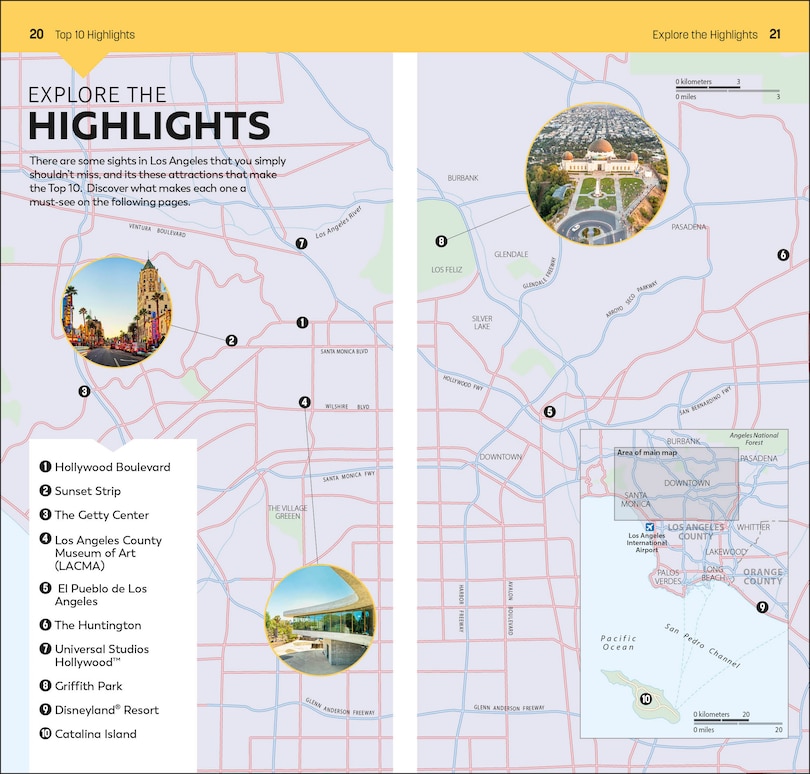This screenshot has width=810, height=774.
Task: Click the Hollywood street circular photo
Action: point(113,311)
